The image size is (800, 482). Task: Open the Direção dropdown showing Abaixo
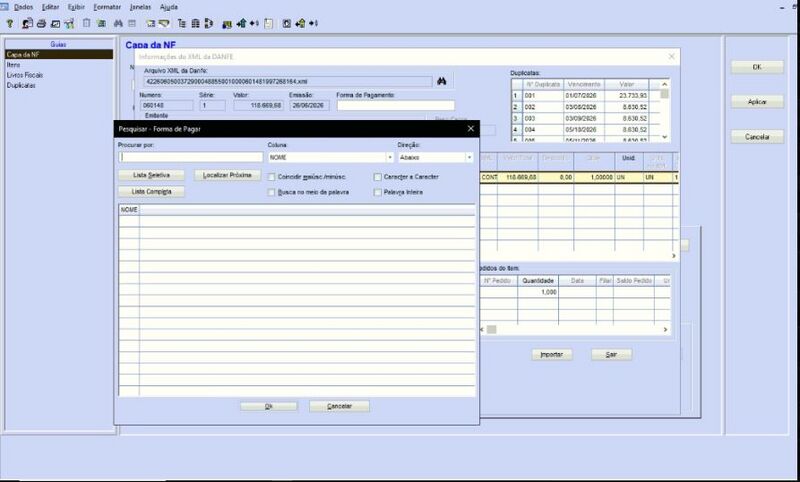point(469,158)
